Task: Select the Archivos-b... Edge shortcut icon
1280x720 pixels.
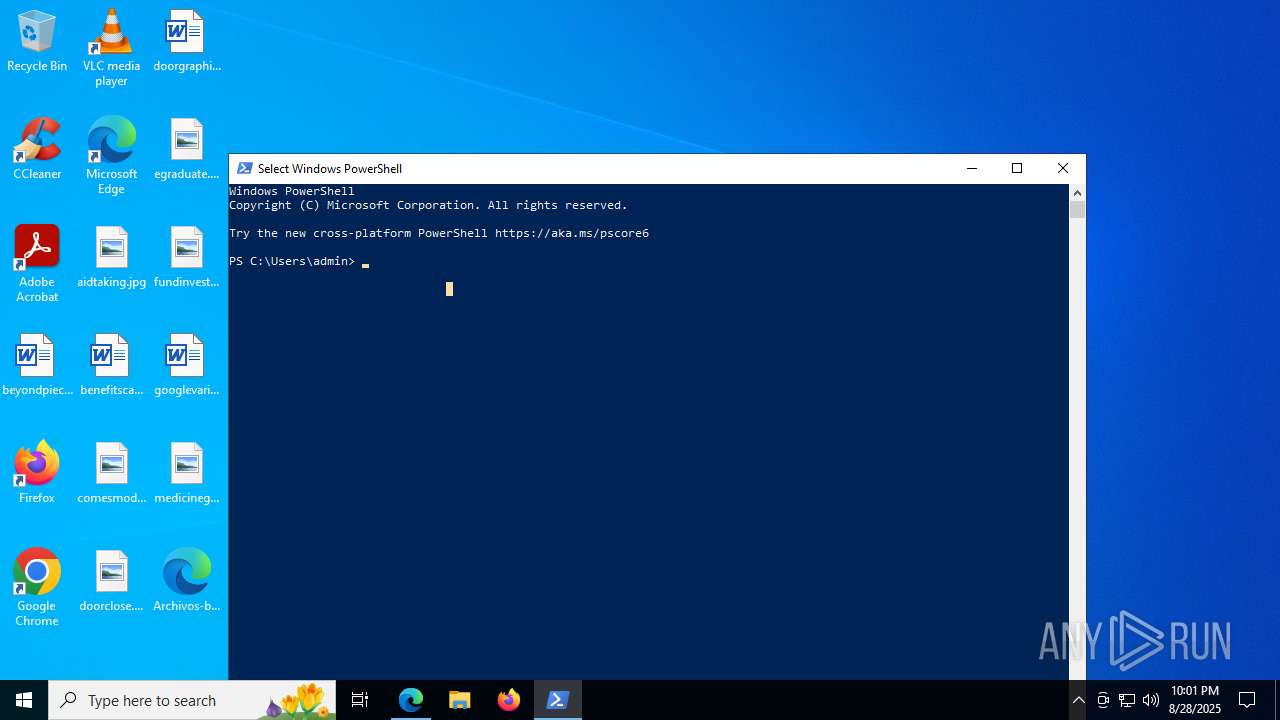Action: [x=186, y=582]
